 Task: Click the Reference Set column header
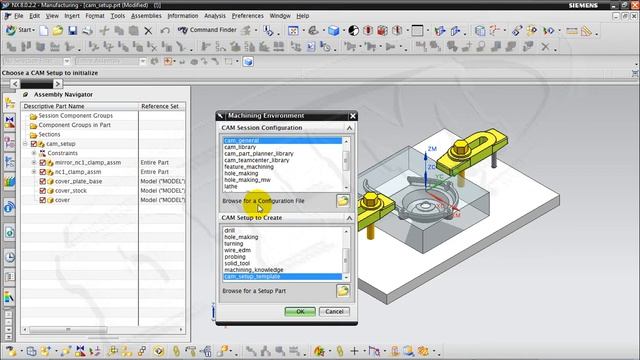[162, 106]
